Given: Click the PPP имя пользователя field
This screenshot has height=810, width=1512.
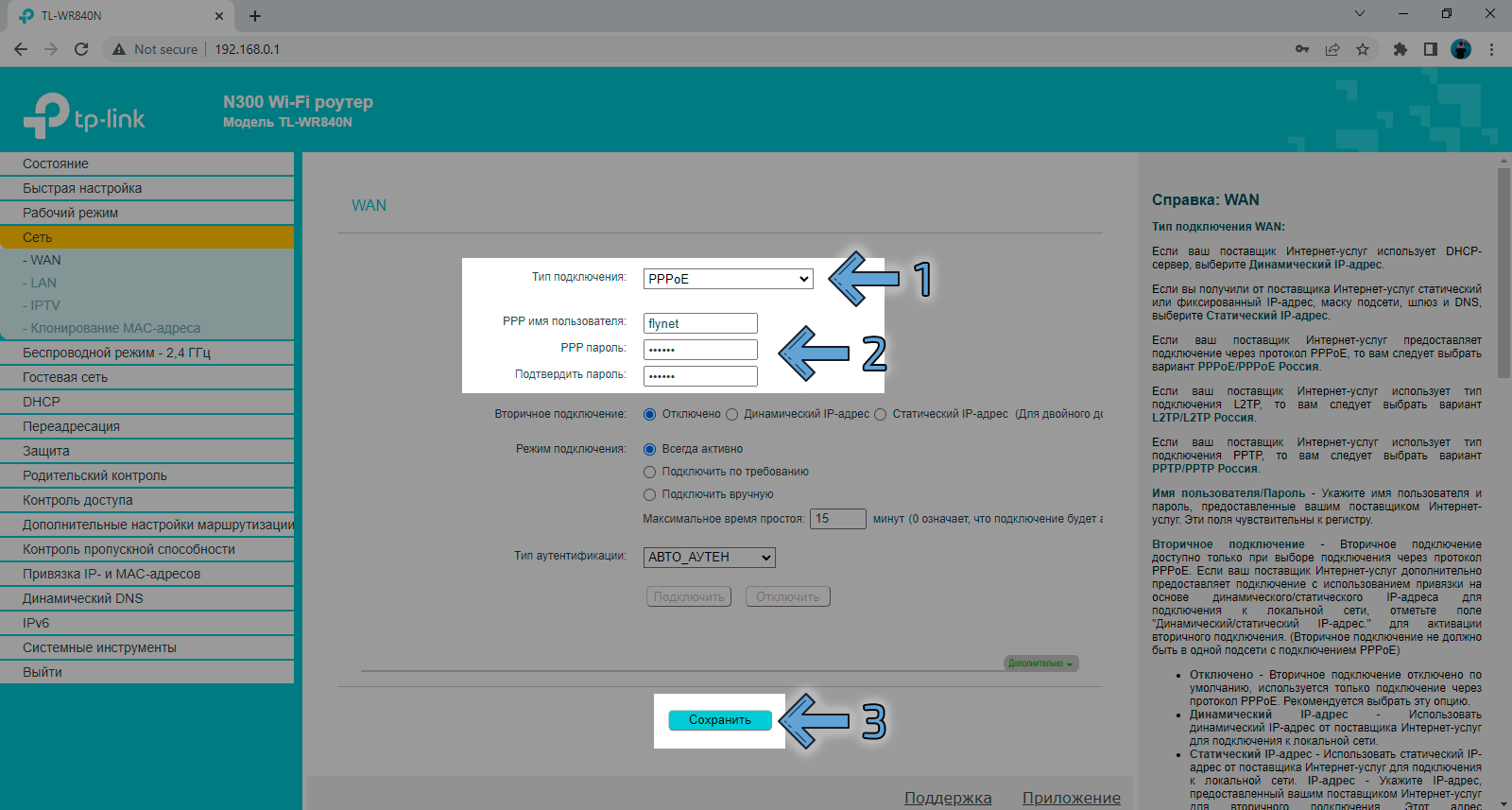Looking at the screenshot, I should (x=700, y=323).
